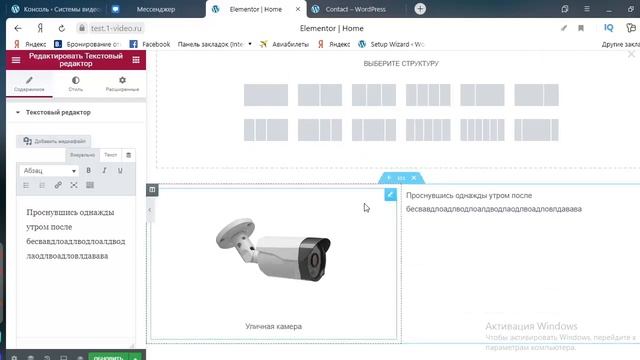Screen dimensions: 640x360
Task: Switch to the Содержимое content tab
Action: (x=29, y=84)
